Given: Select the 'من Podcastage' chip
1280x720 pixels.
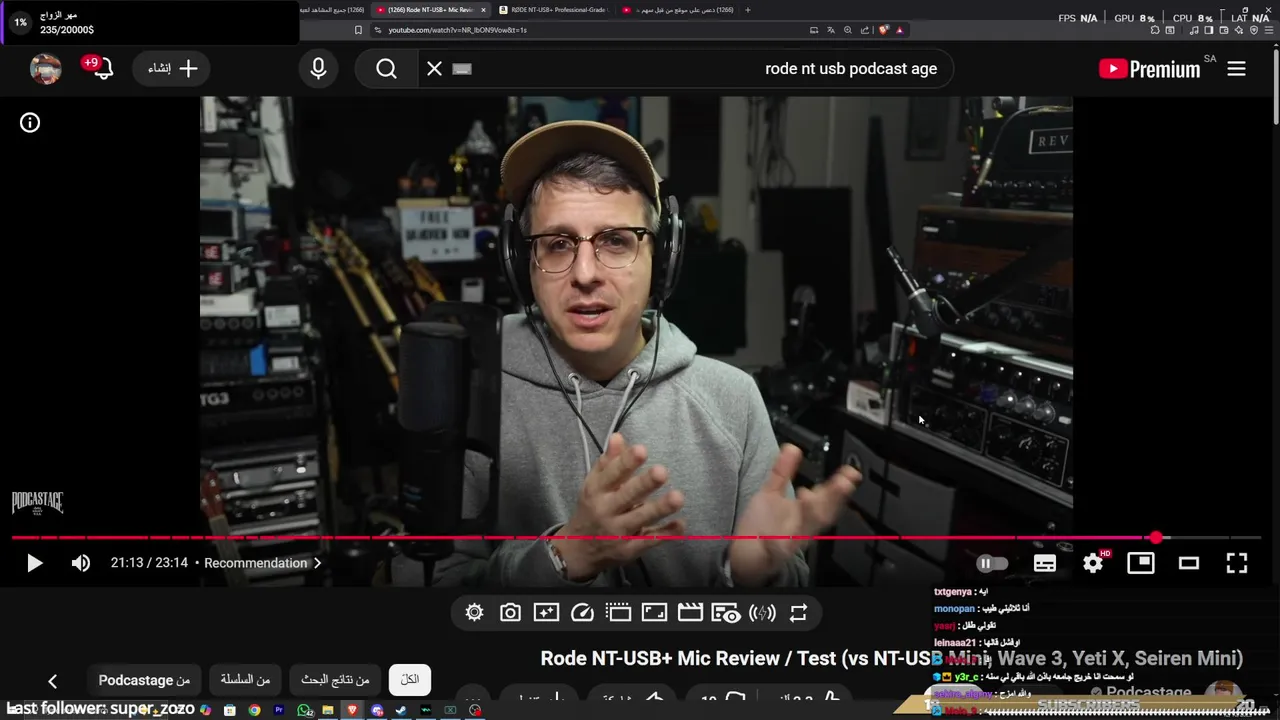Looking at the screenshot, I should (x=144, y=680).
